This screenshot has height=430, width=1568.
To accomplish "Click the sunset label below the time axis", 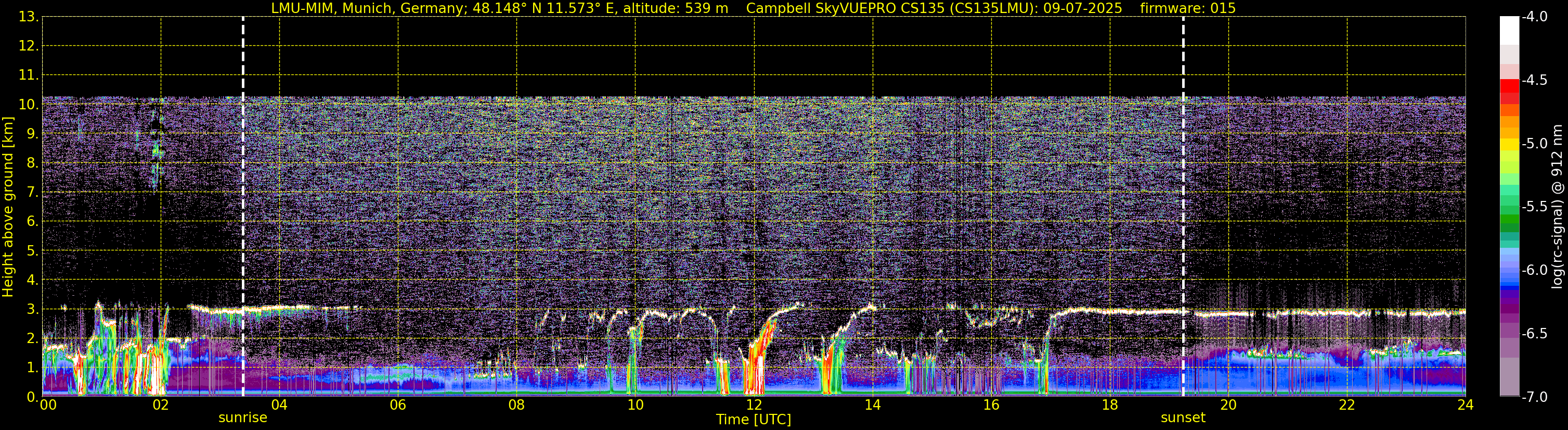I will [x=1183, y=418].
